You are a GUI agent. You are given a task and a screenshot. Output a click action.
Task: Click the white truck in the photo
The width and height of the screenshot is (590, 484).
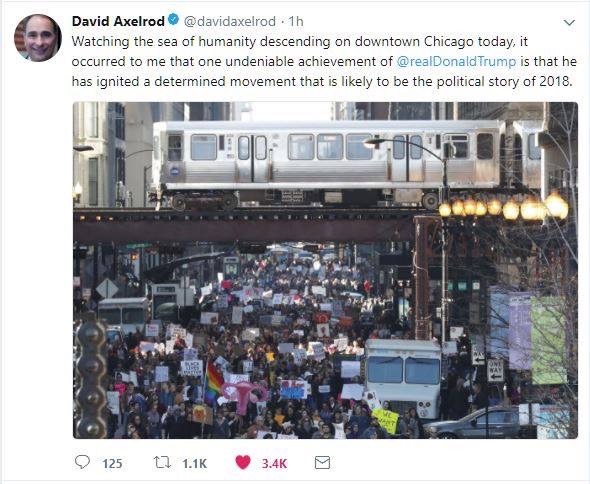click(x=403, y=378)
